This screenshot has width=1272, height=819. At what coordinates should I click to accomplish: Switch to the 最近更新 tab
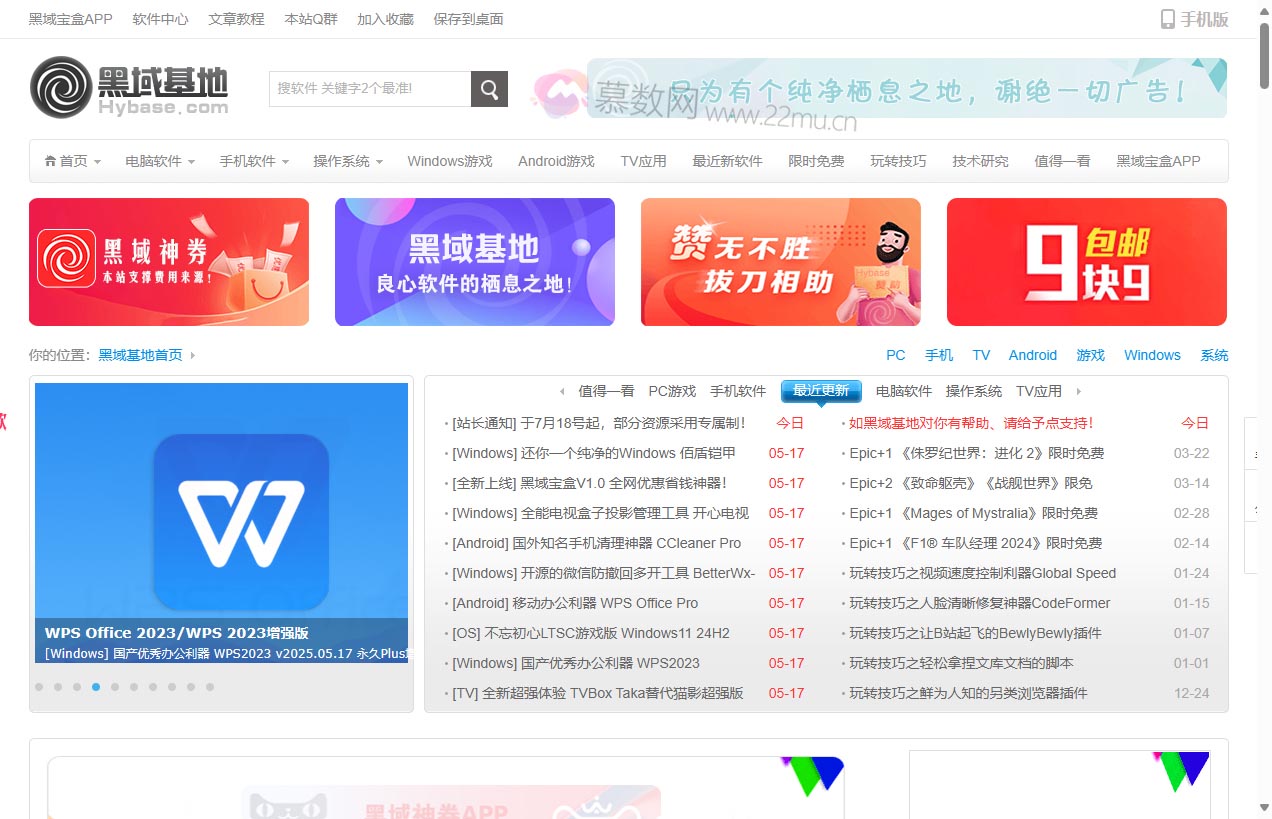coord(821,391)
